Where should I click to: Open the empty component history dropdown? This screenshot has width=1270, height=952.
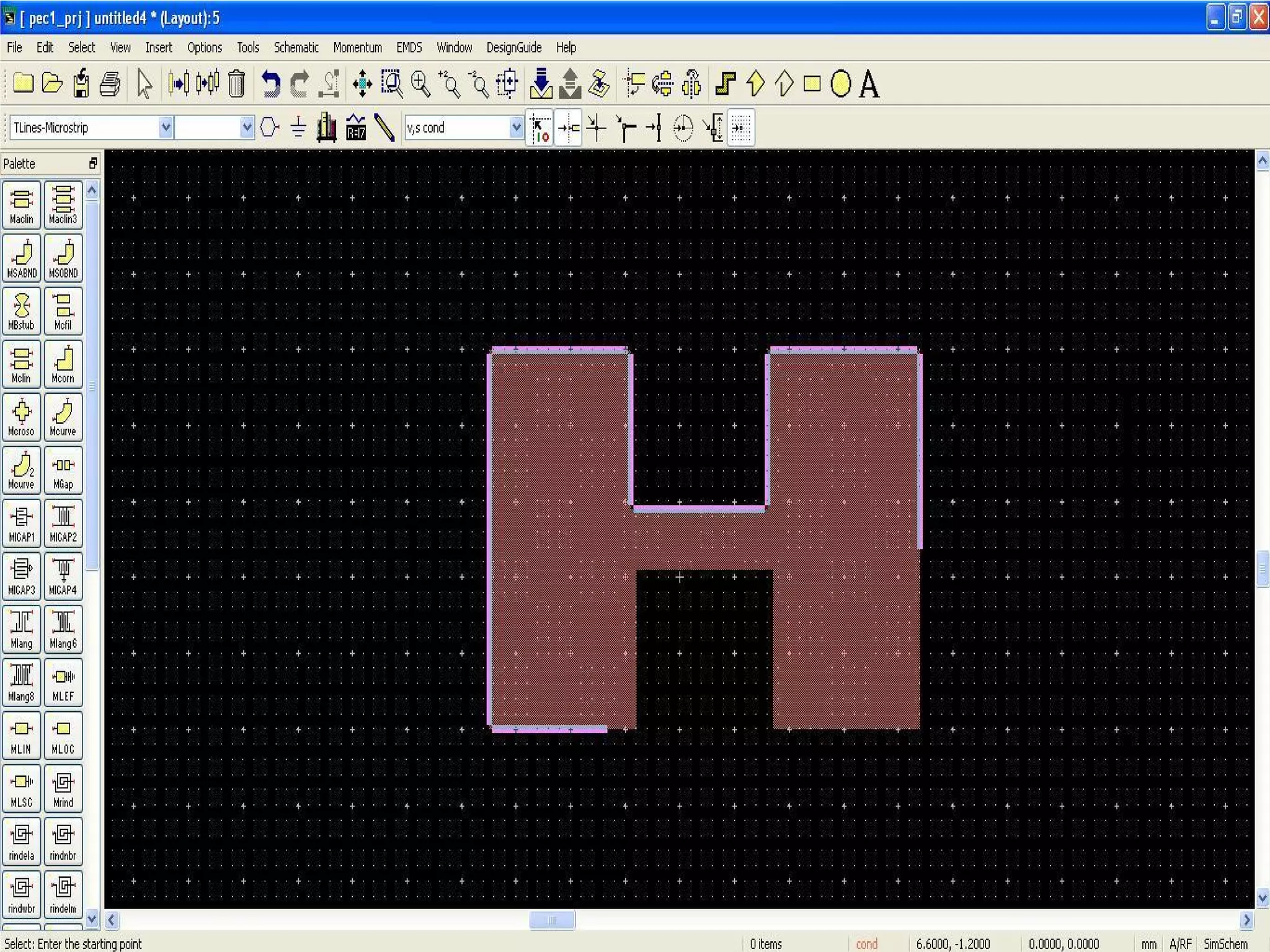[247, 128]
